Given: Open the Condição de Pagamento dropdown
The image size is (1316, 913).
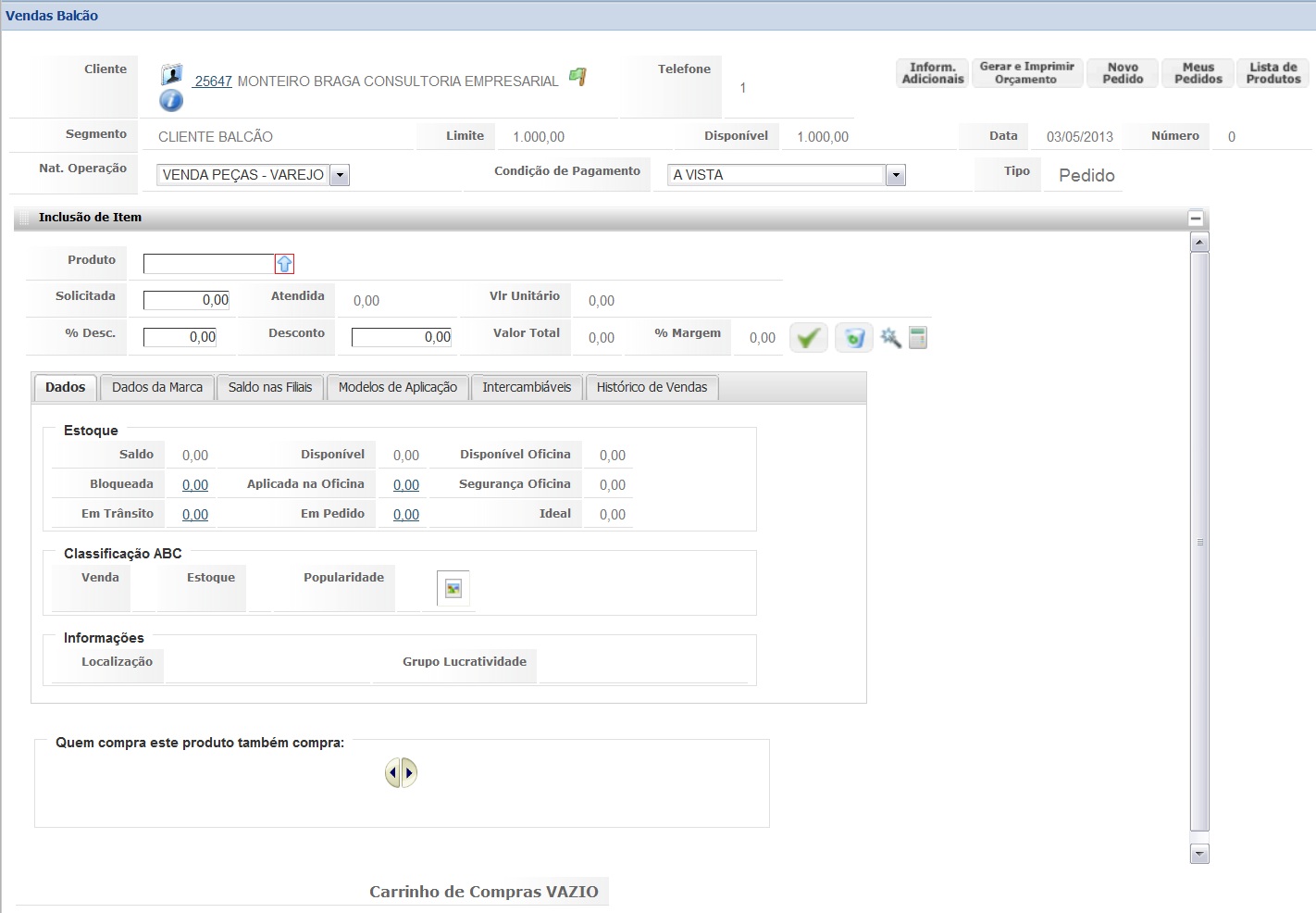Looking at the screenshot, I should click(x=895, y=175).
